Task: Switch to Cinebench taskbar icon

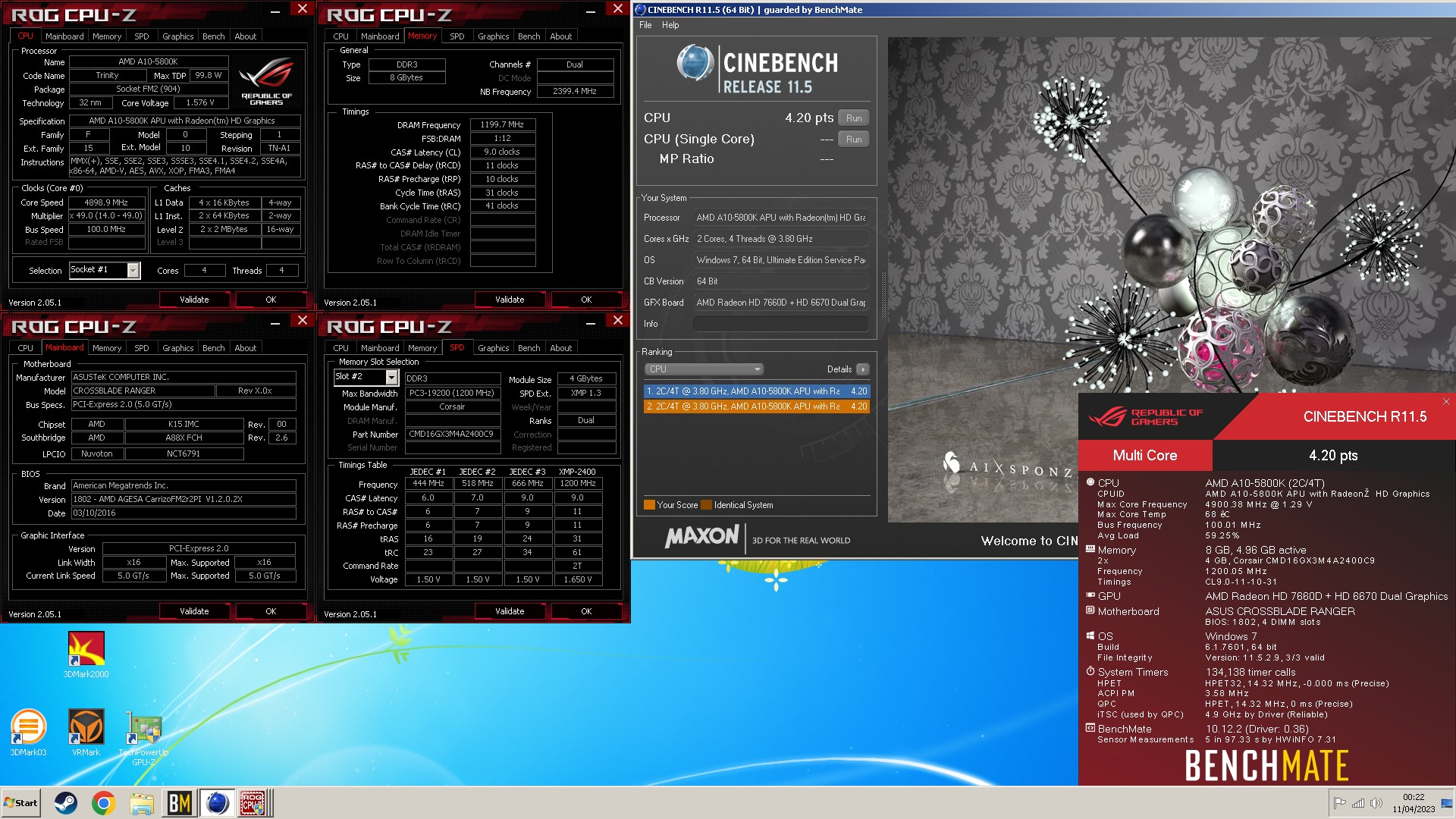Action: 218,803
